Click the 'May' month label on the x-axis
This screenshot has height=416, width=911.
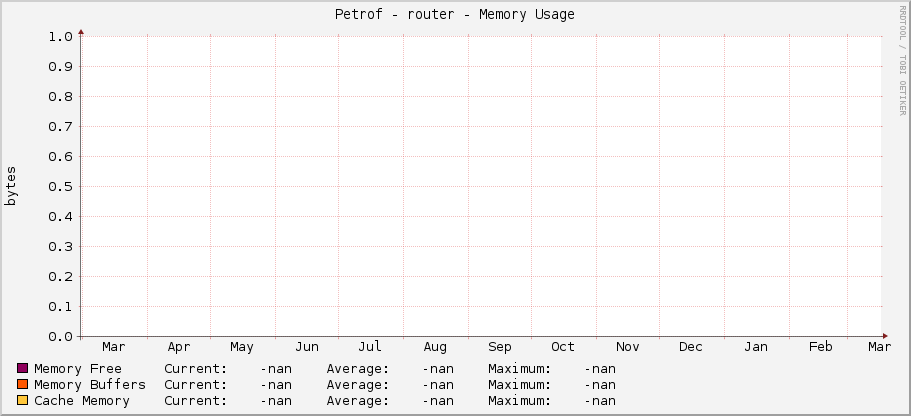point(242,347)
